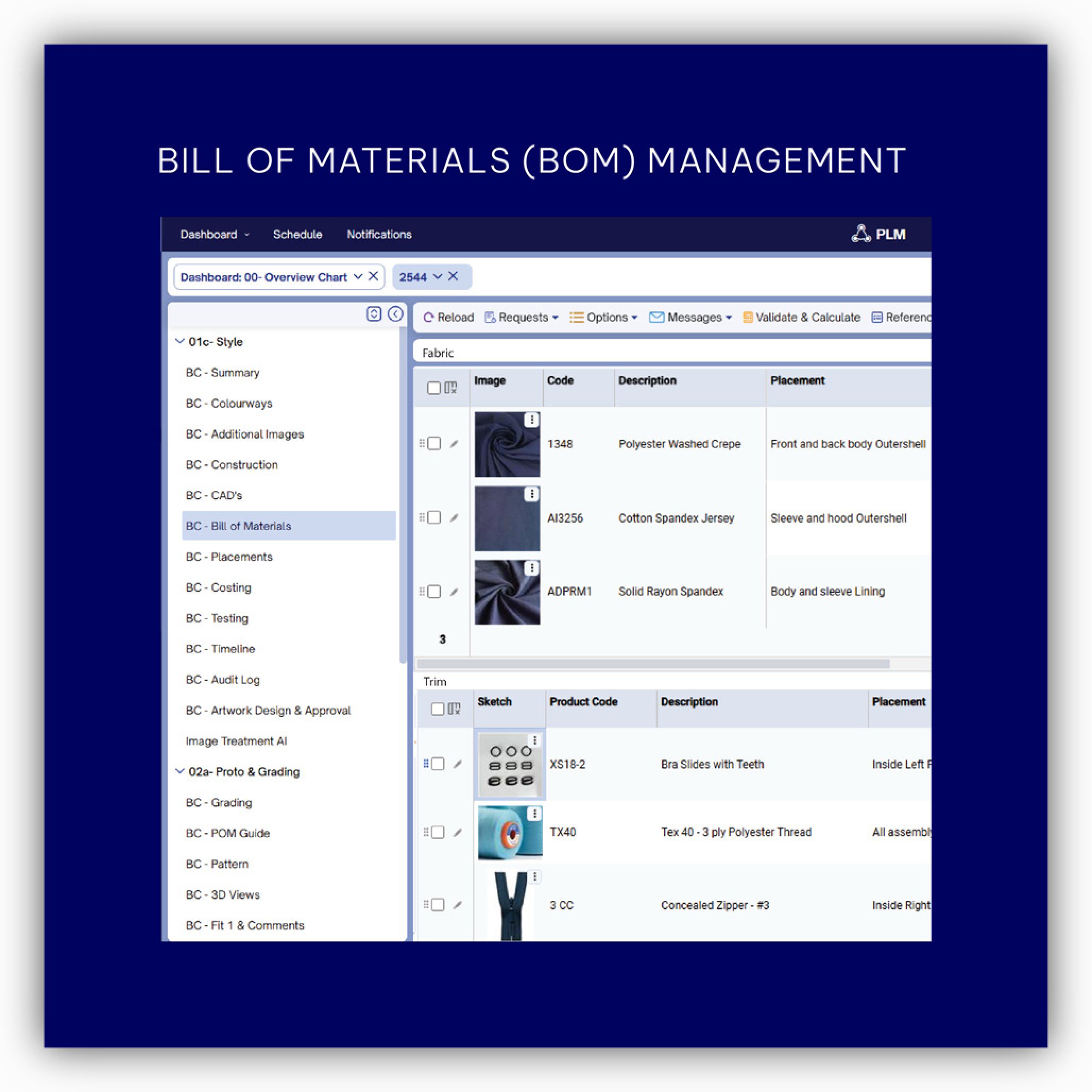1092x1092 pixels.
Task: Select the checkbox for the Cotton Spandex Jersey row
Action: pyautogui.click(x=434, y=517)
